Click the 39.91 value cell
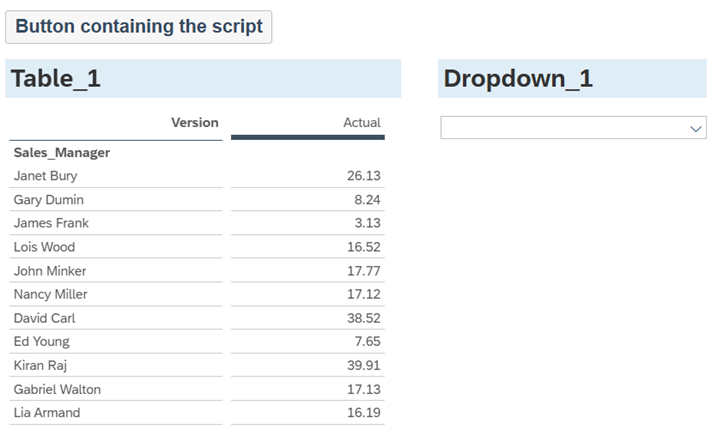This screenshot has height=430, width=712. [x=362, y=365]
